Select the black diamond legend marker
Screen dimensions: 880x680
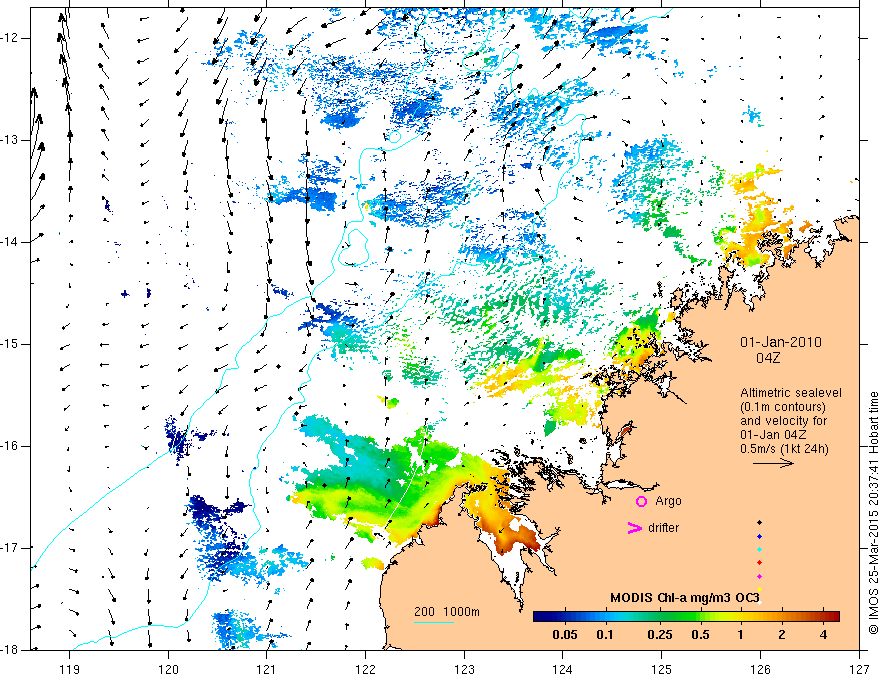coord(759,522)
